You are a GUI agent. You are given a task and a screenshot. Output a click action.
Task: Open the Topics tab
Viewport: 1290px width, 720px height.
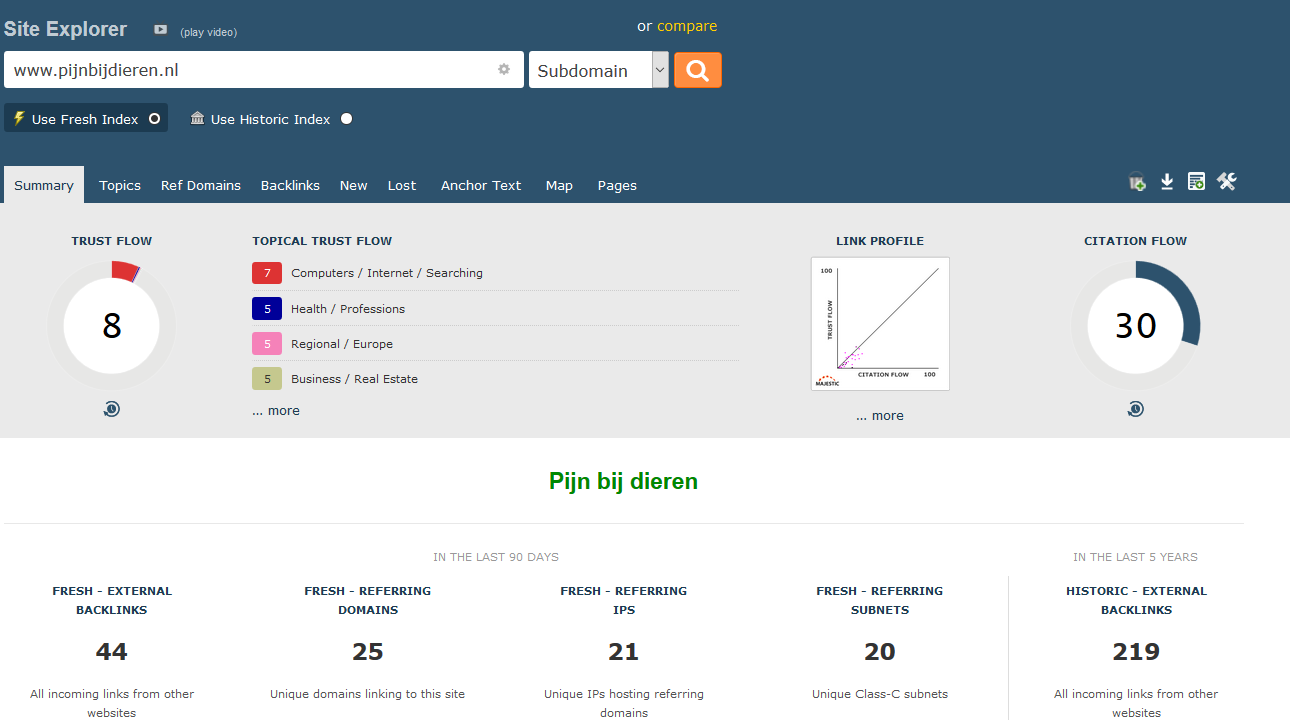pos(120,185)
